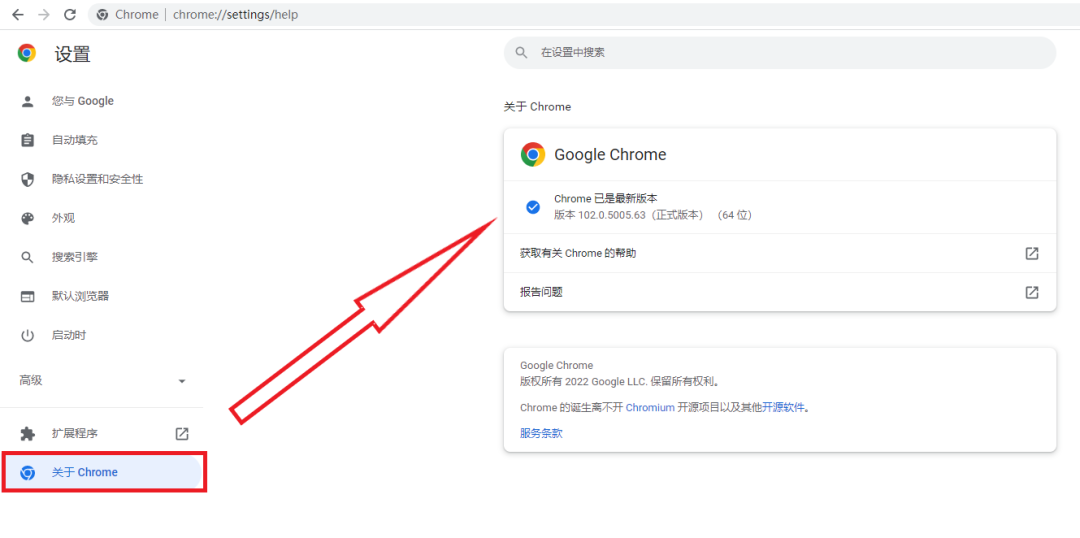
Task: Click the 设置 page title
Action: (x=72, y=54)
